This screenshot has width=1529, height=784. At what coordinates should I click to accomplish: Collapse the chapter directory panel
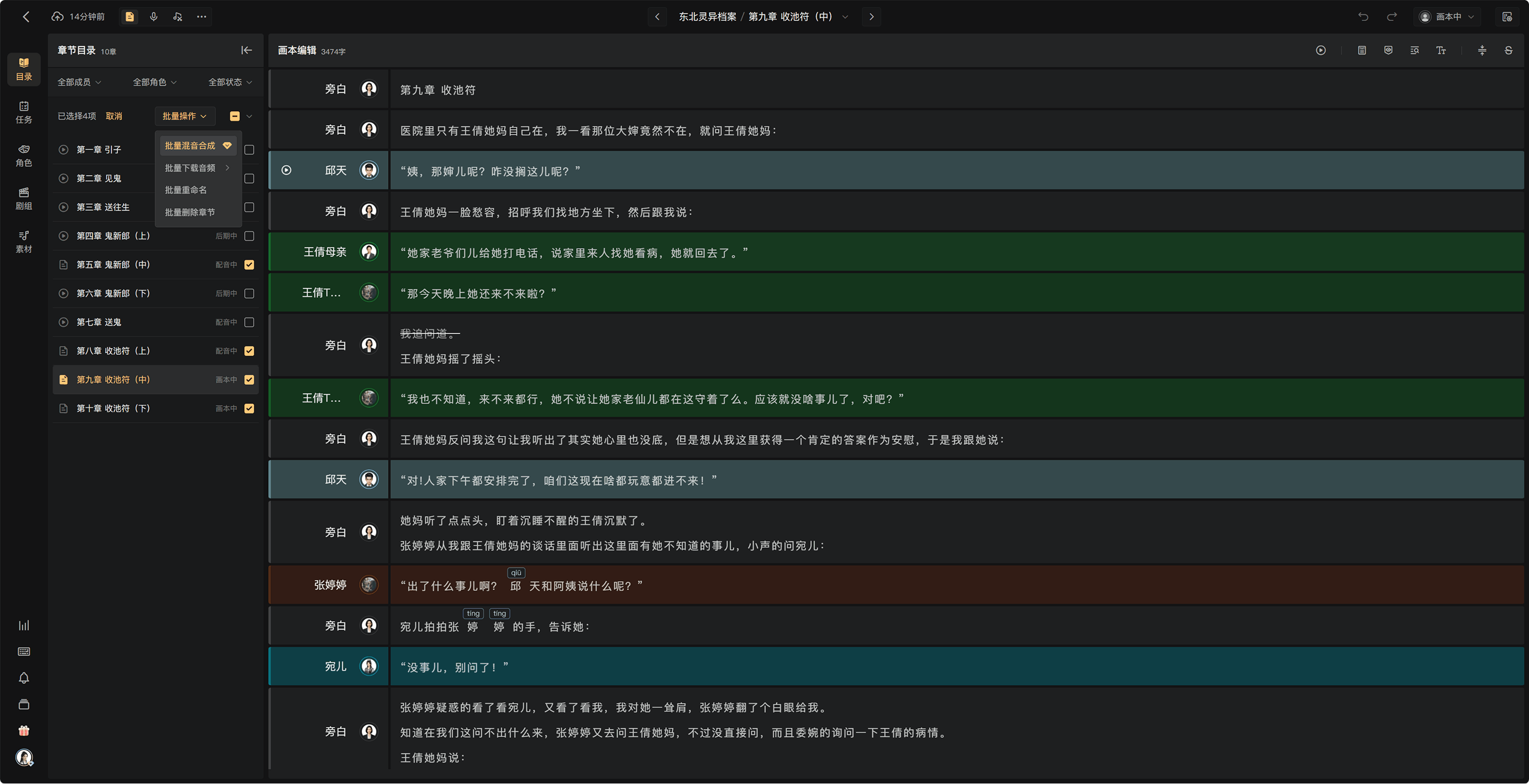pos(246,50)
